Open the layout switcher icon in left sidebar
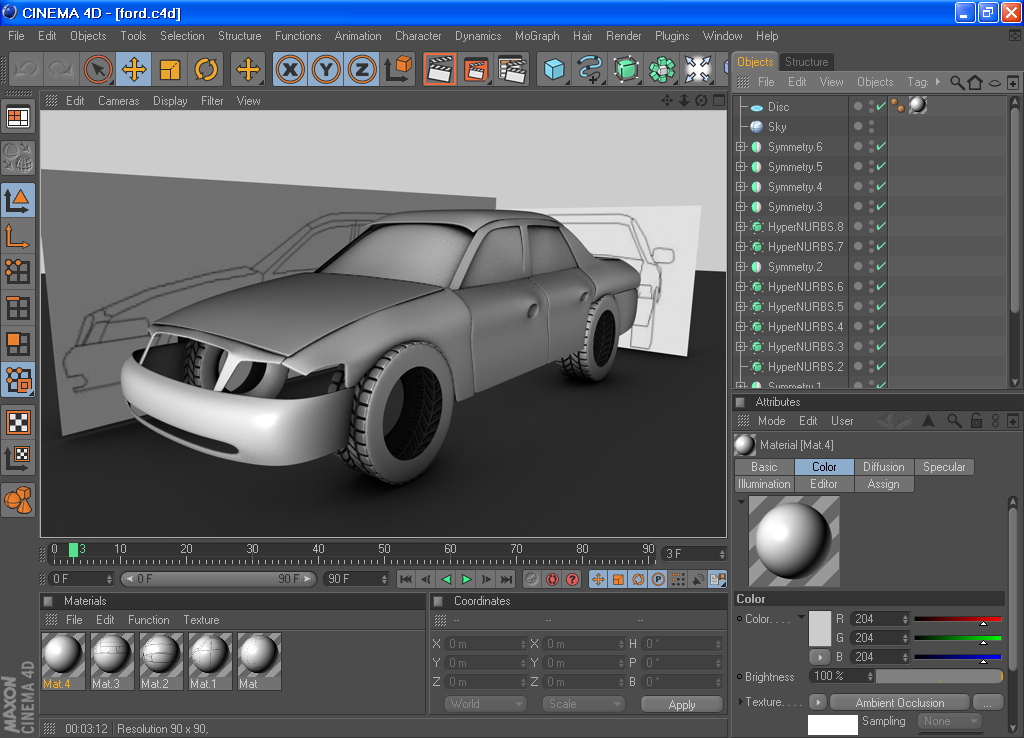Screen dimensions: 1024x738 pos(18,118)
